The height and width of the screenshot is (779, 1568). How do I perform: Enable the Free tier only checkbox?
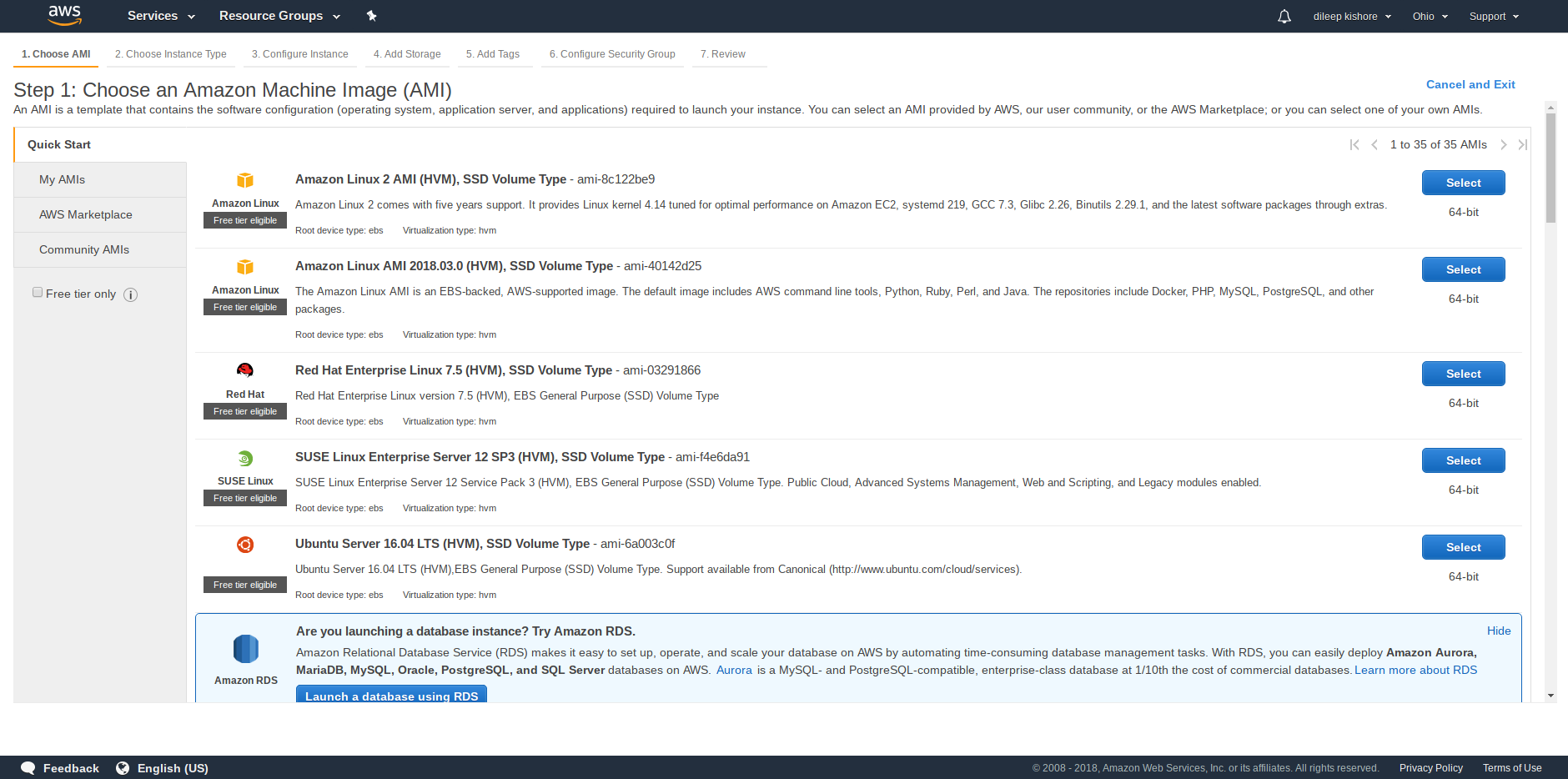38,292
